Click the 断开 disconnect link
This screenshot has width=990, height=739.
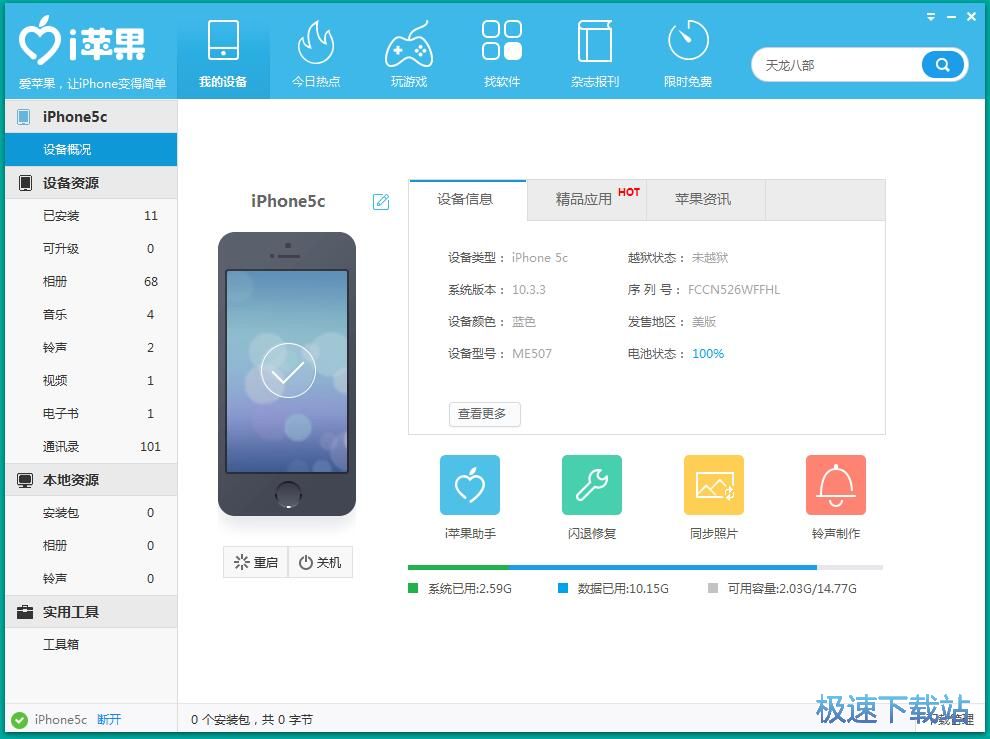point(109,720)
